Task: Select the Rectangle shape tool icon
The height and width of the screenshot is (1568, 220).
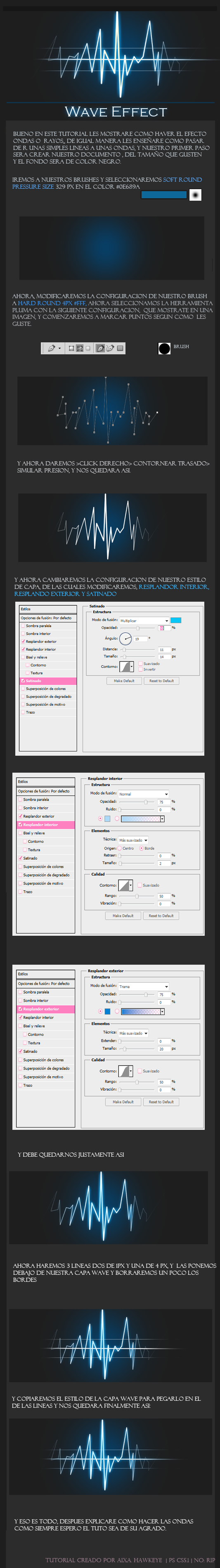Action: pos(120,348)
